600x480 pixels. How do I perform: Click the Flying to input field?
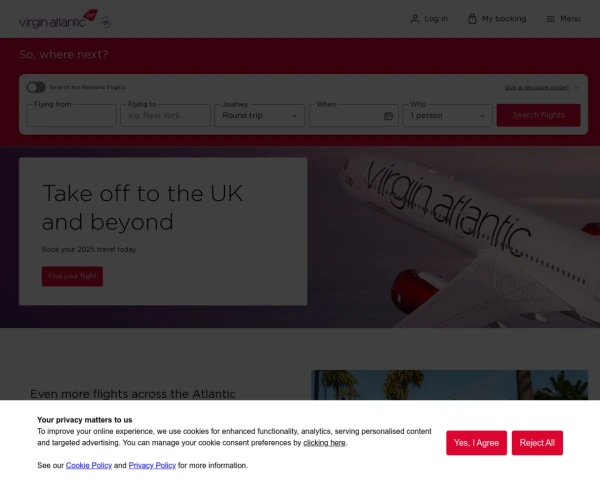165,116
